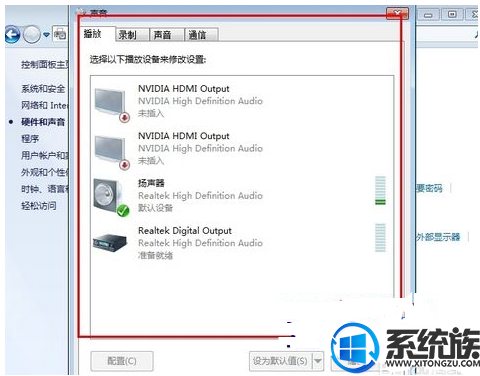Open the 硬件和声音 category link

click(x=43, y=122)
